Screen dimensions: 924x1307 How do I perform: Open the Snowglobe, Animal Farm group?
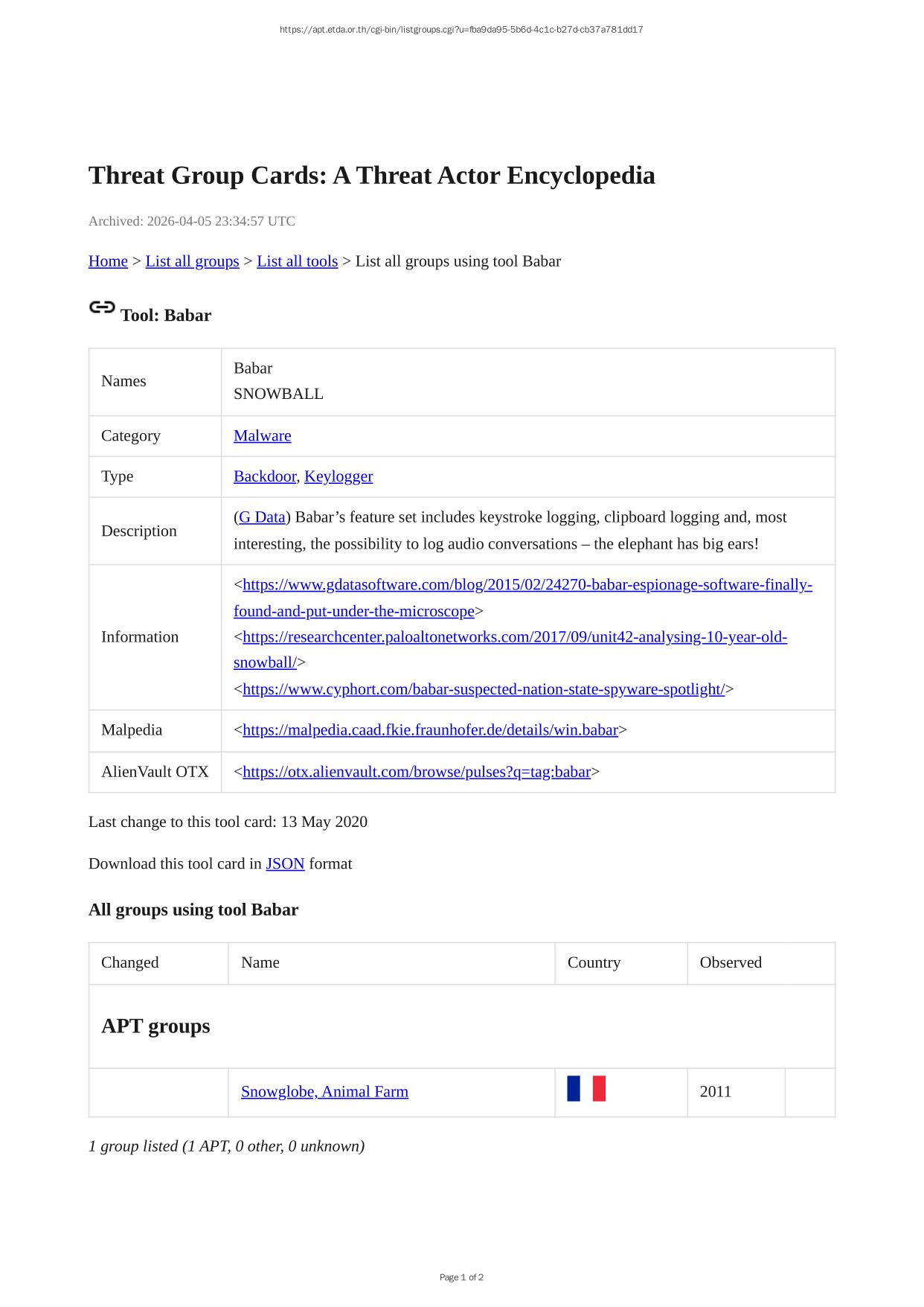(x=324, y=1092)
